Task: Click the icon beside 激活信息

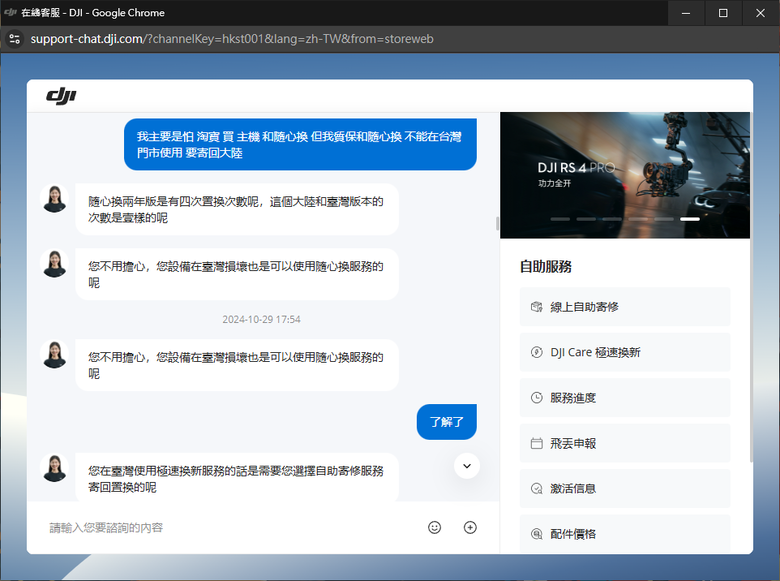Action: click(536, 488)
